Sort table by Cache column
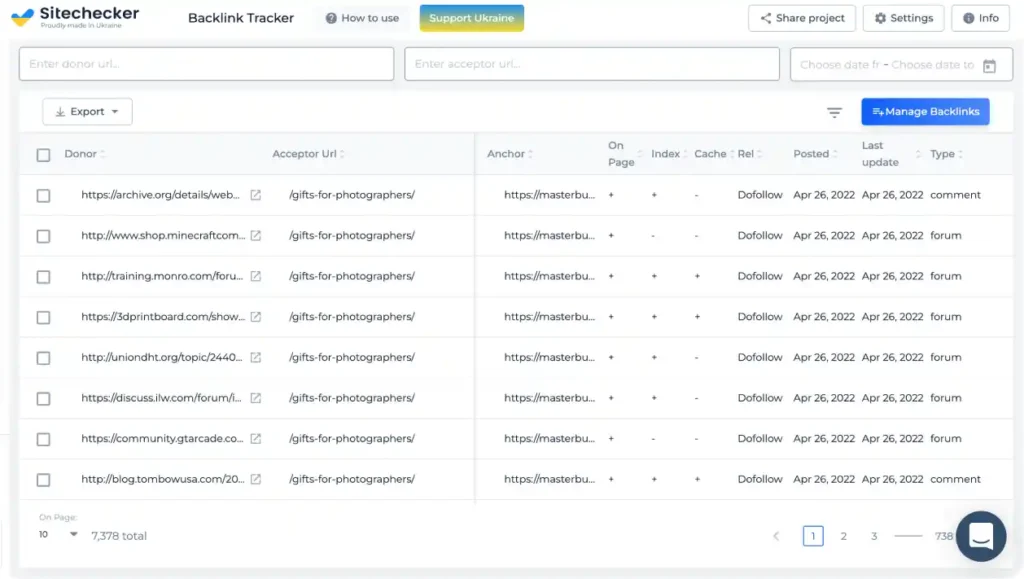The height and width of the screenshot is (579, 1024). point(714,154)
